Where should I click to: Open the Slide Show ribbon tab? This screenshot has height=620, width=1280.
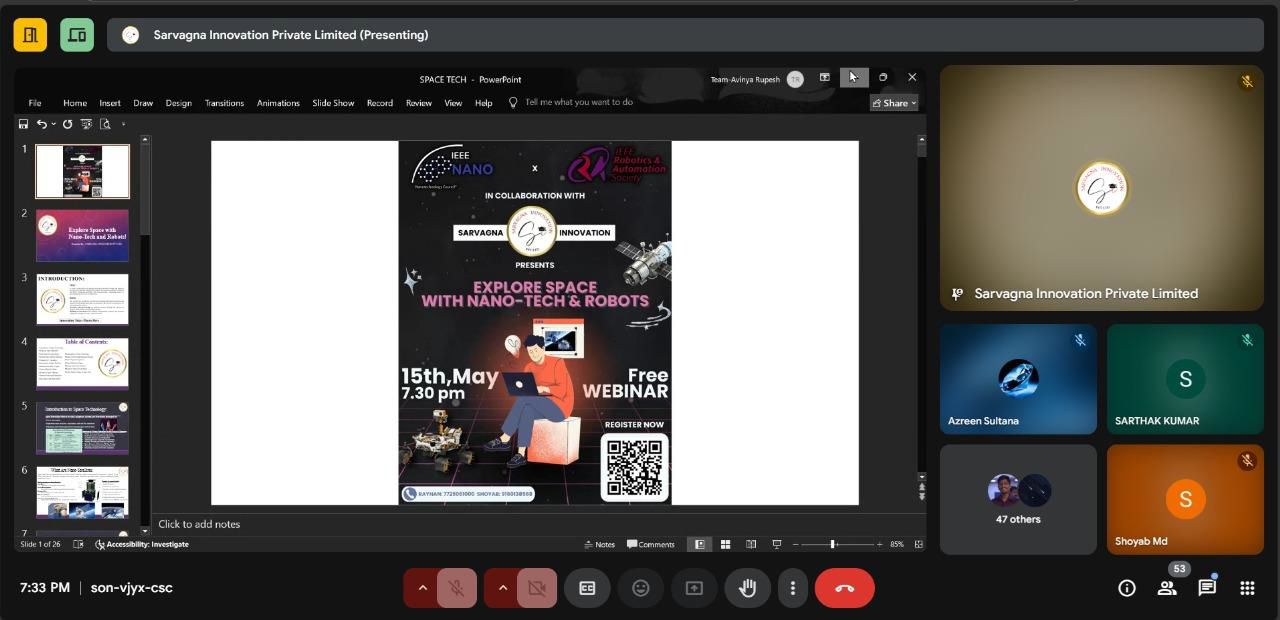(333, 103)
